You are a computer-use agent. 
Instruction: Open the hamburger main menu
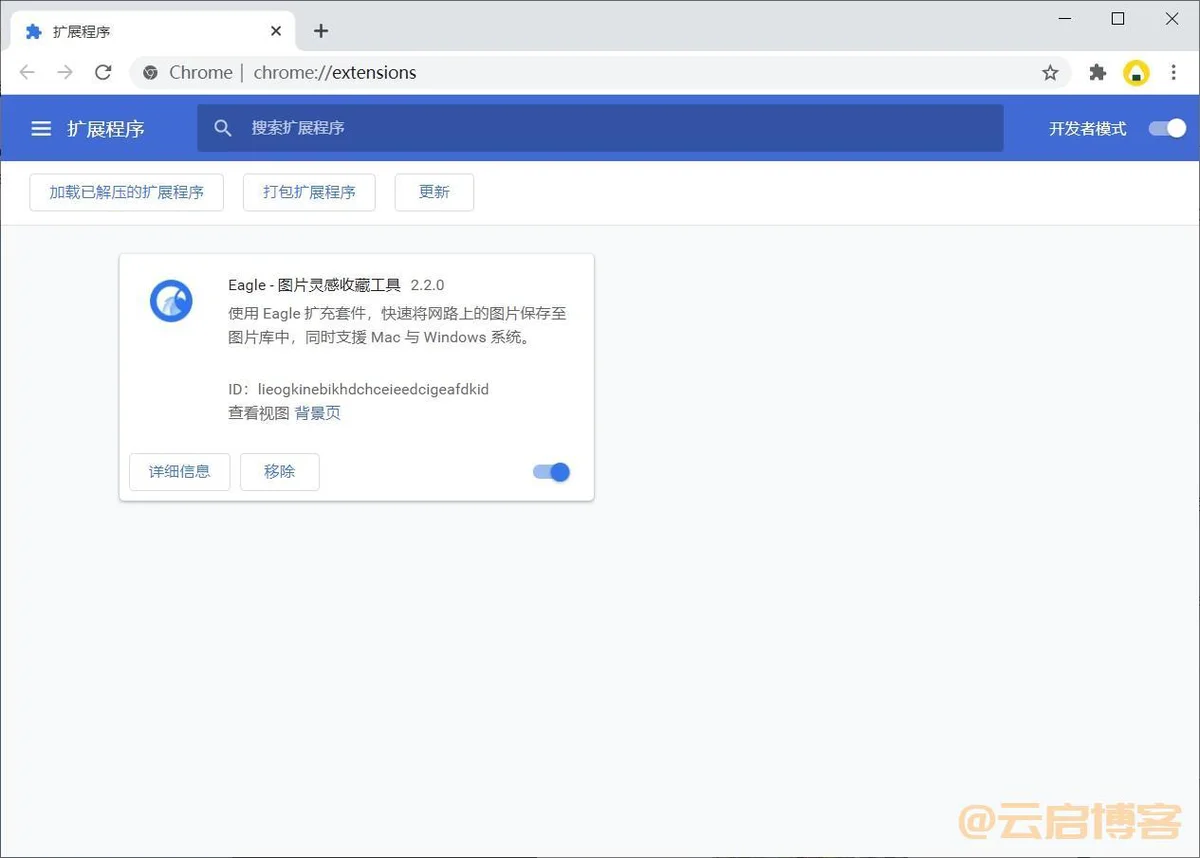(x=41, y=129)
